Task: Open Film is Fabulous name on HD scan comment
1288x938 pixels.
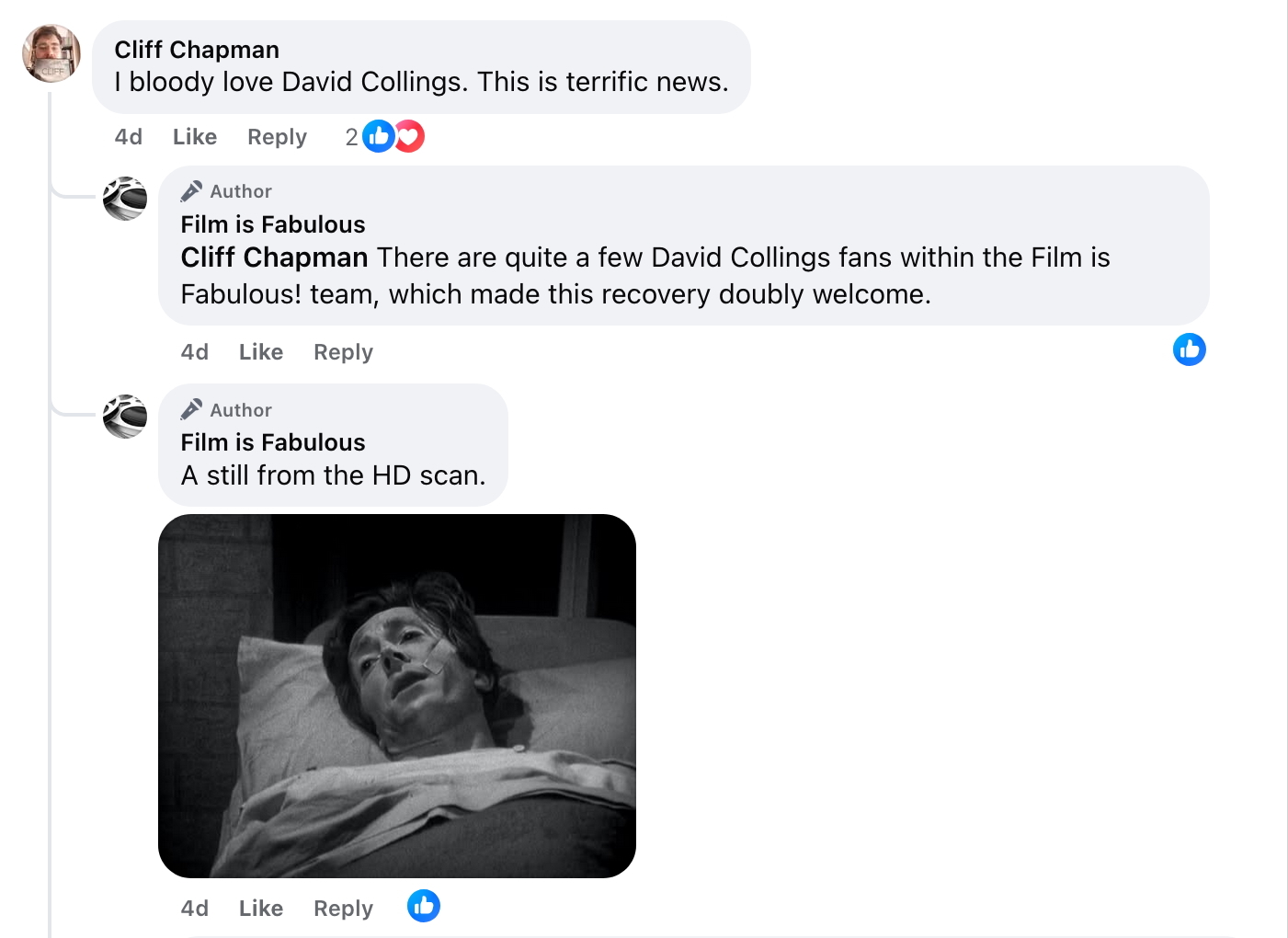Action: point(273,442)
